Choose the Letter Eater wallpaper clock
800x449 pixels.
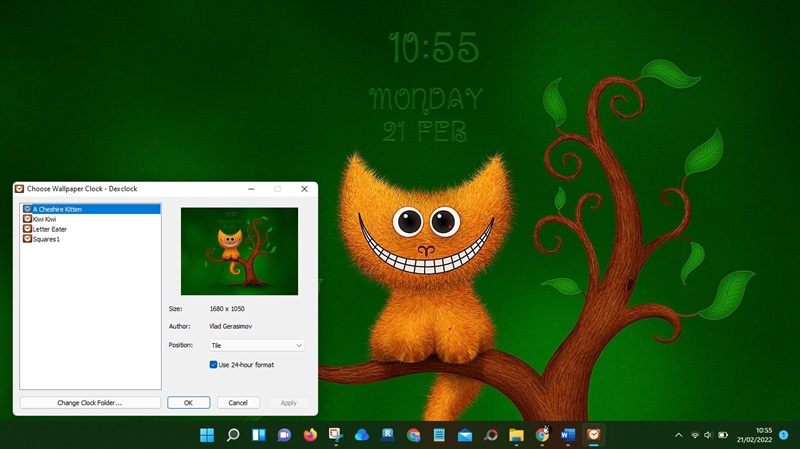49,229
